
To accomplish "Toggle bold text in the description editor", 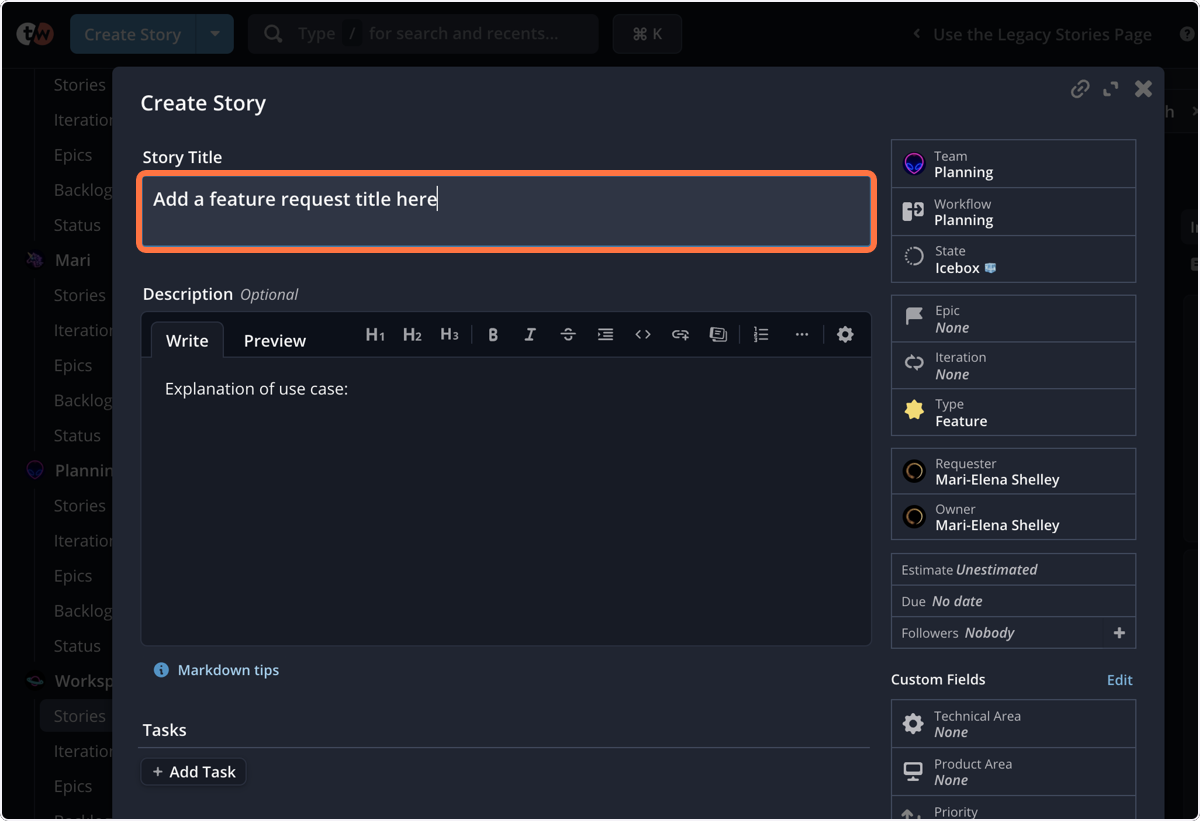I will 493,335.
